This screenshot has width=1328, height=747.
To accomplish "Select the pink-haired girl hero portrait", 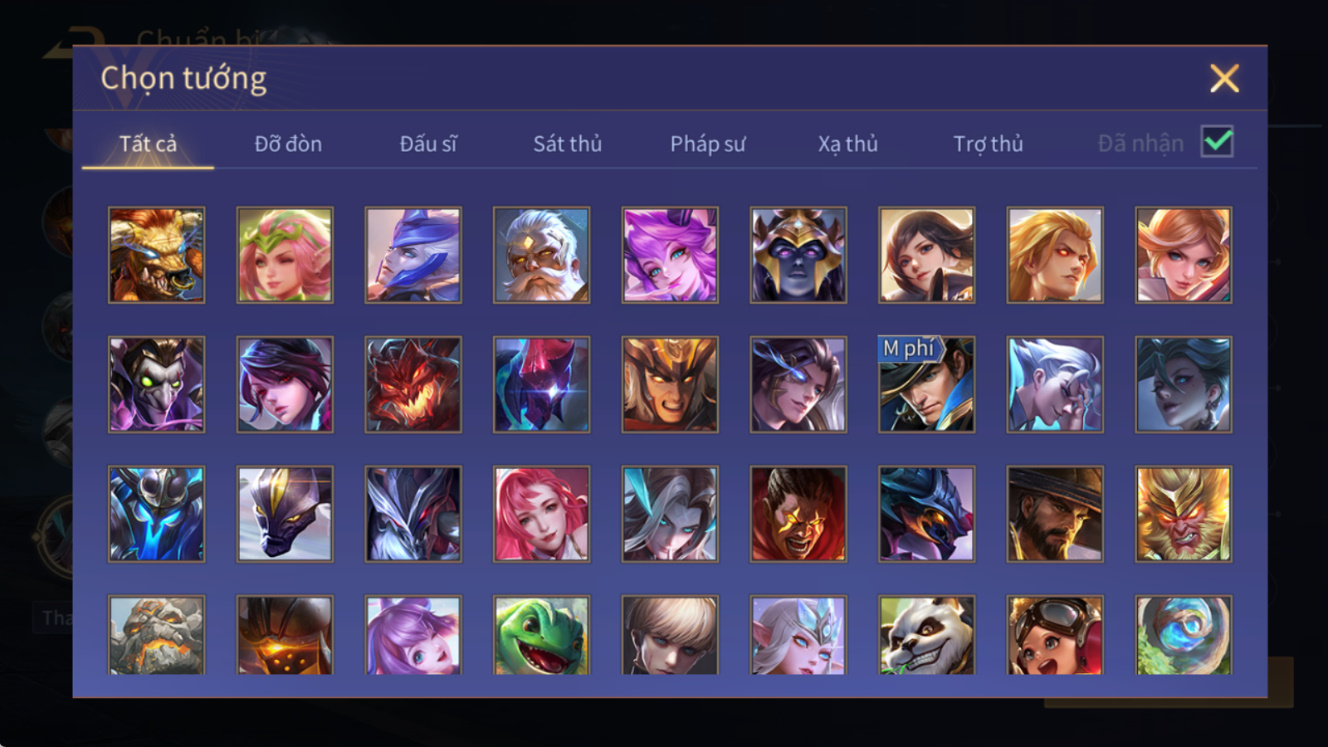I will tap(541, 514).
